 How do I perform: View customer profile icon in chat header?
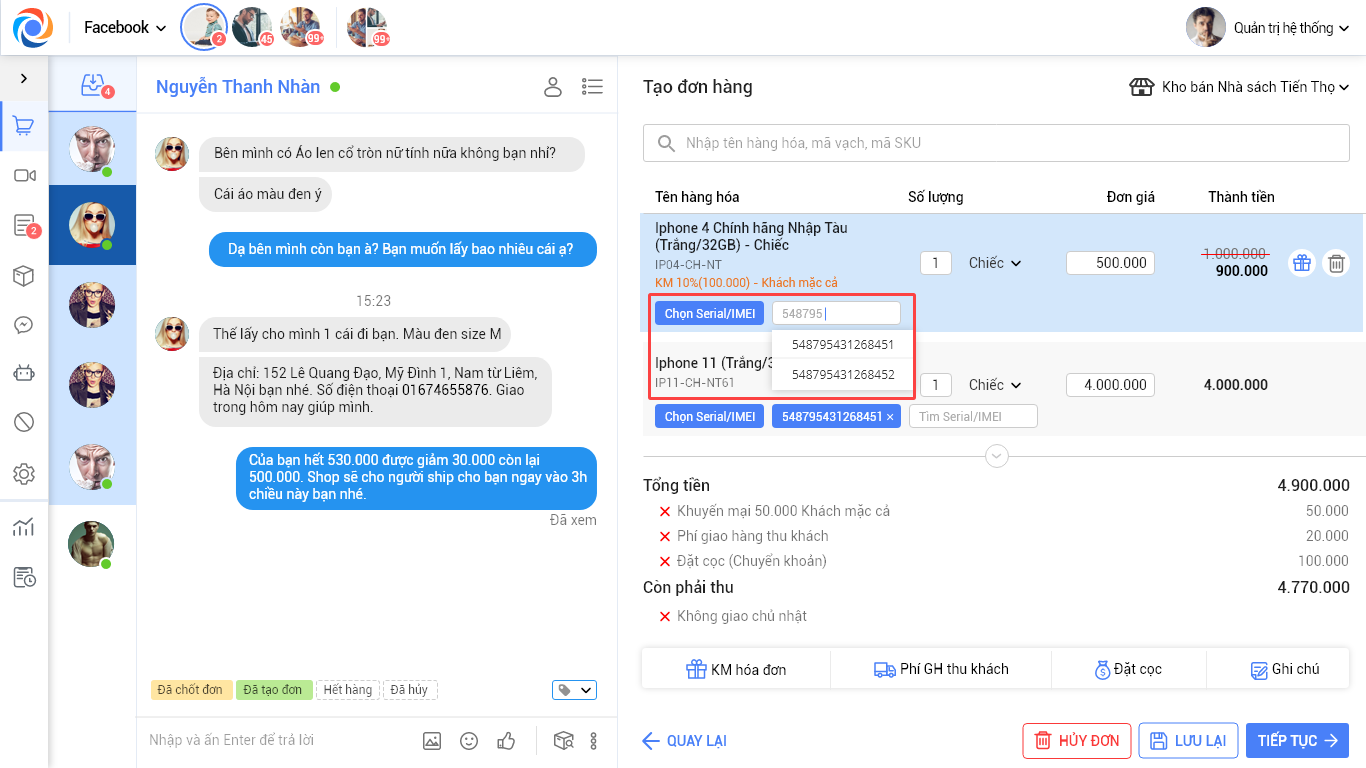click(x=553, y=87)
